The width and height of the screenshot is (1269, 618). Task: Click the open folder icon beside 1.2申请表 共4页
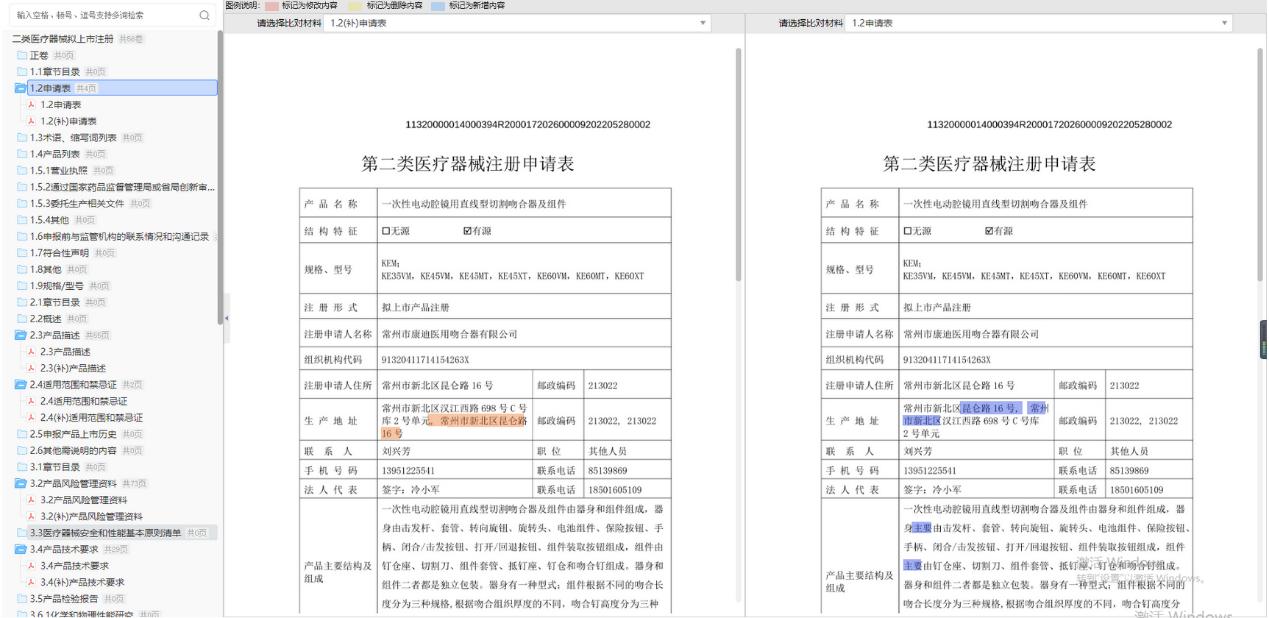22,87
